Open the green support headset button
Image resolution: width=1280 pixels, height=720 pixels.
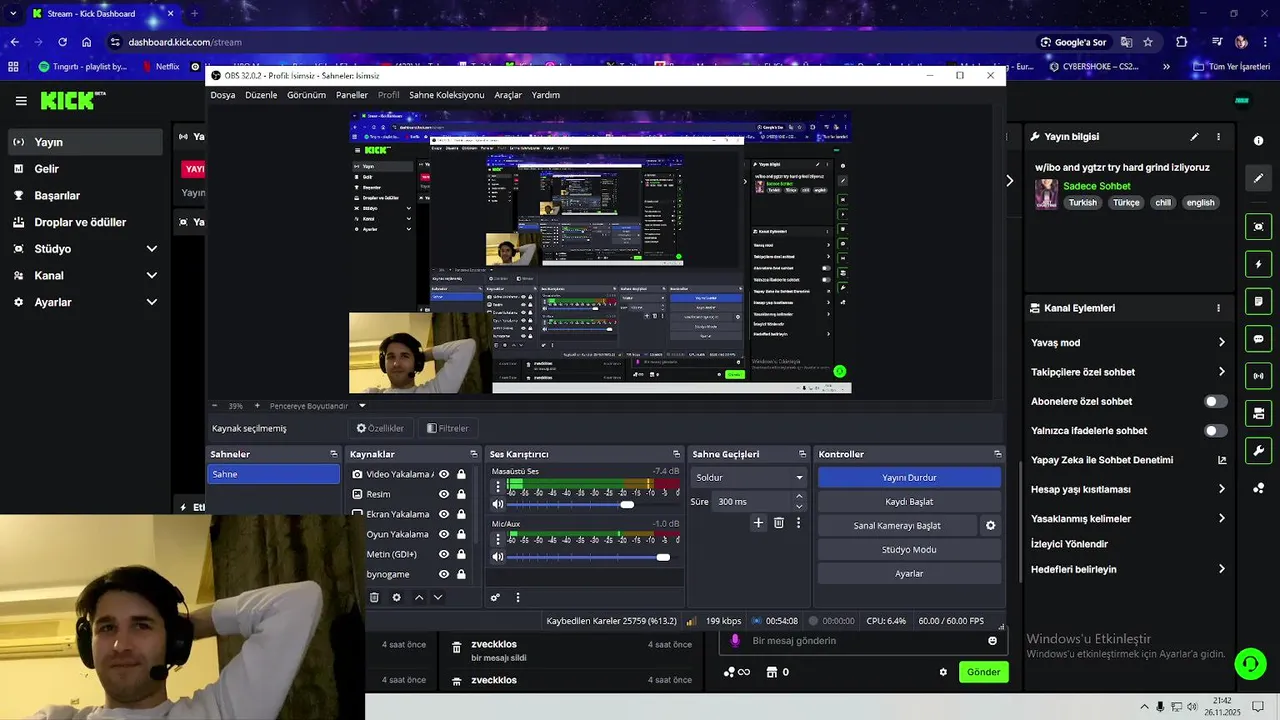click(x=1249, y=663)
